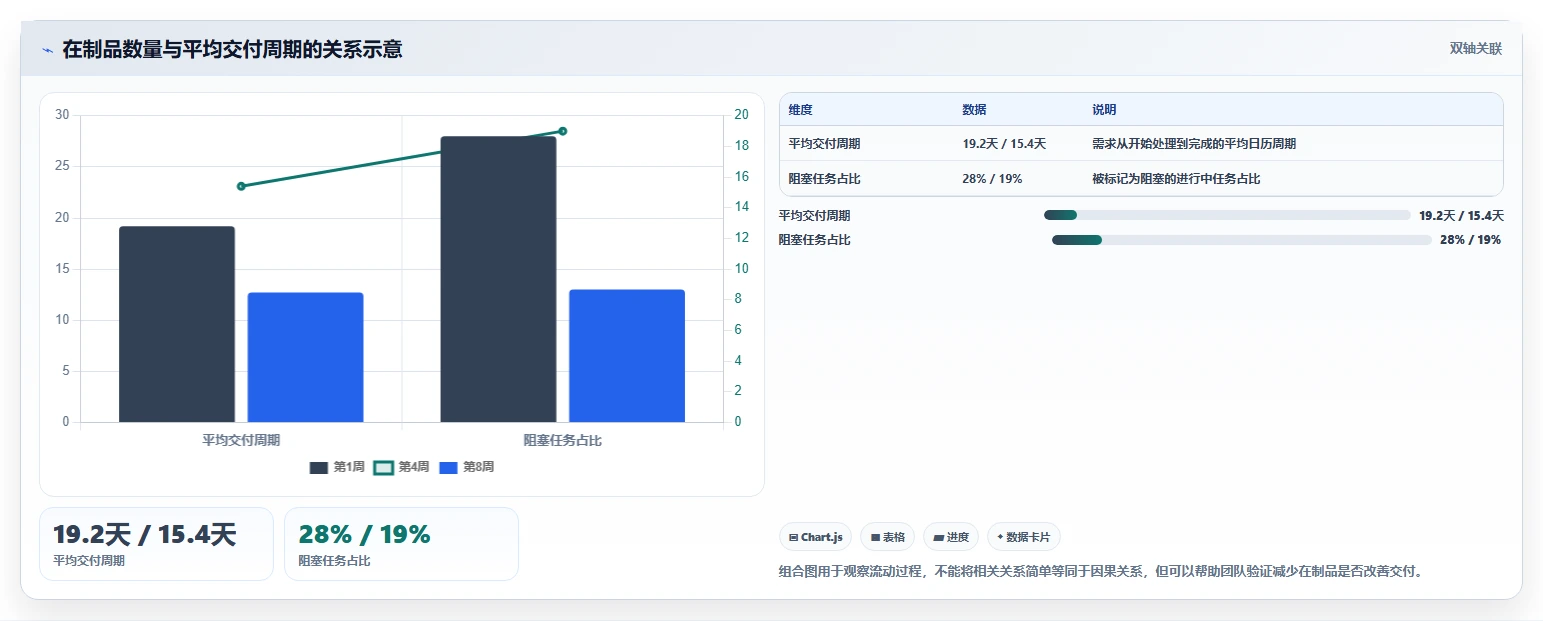Click the 19.2天 / 15.4天 table cell
This screenshot has width=1543, height=621.
(1004, 144)
